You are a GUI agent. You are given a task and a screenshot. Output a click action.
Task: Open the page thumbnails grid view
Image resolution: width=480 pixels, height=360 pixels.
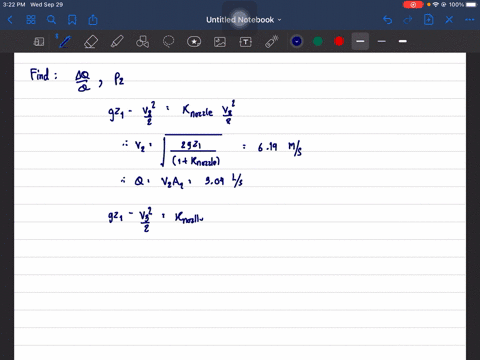point(31,20)
